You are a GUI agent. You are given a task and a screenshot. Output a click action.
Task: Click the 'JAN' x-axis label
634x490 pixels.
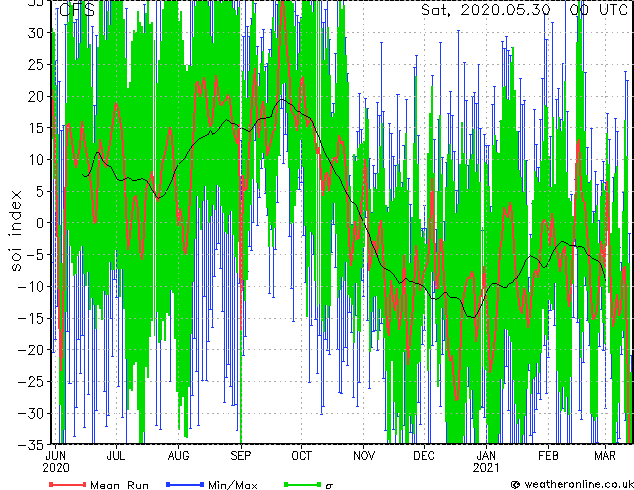pos(486,456)
